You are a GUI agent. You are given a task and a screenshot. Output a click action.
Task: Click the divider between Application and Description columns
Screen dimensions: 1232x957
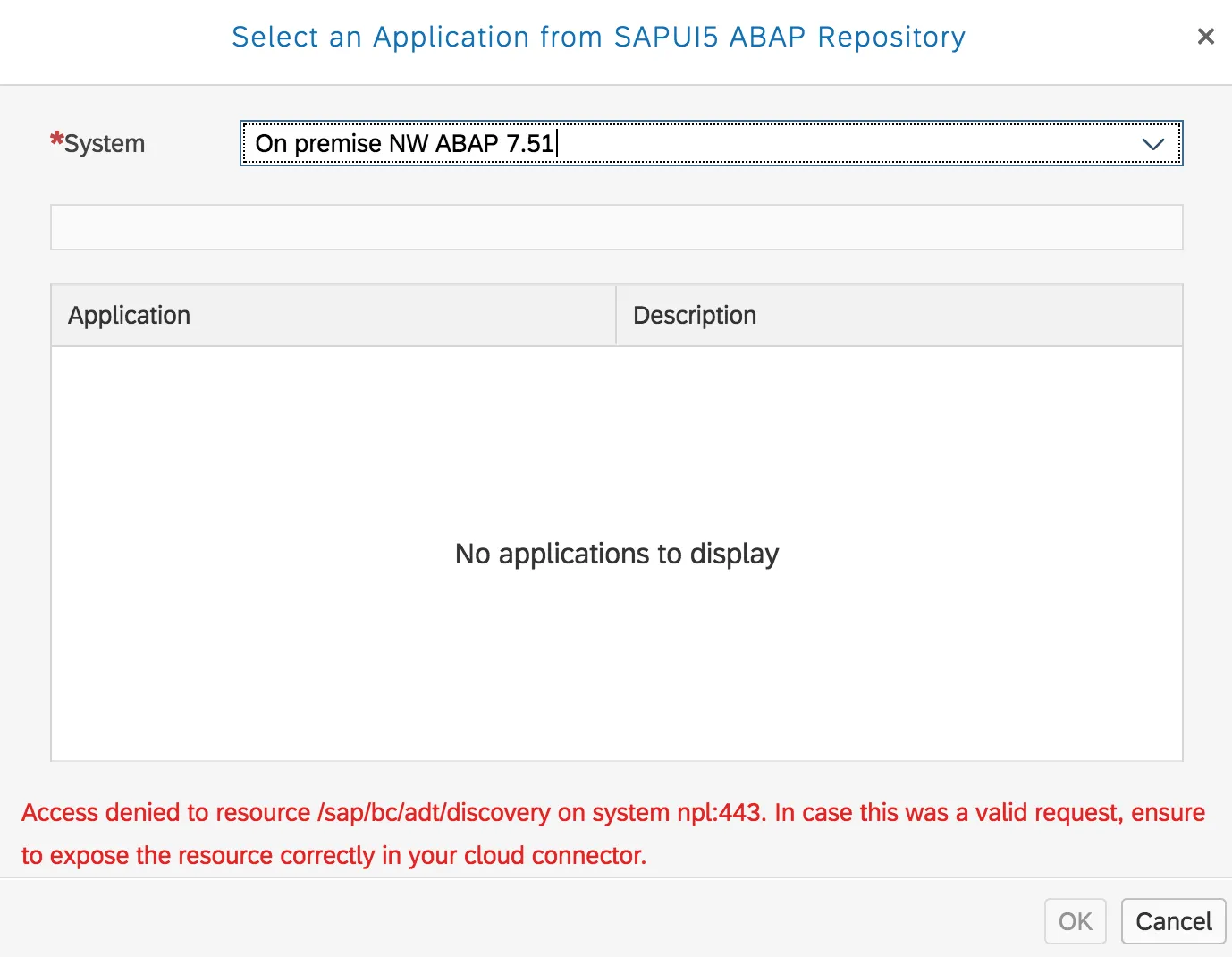click(616, 316)
